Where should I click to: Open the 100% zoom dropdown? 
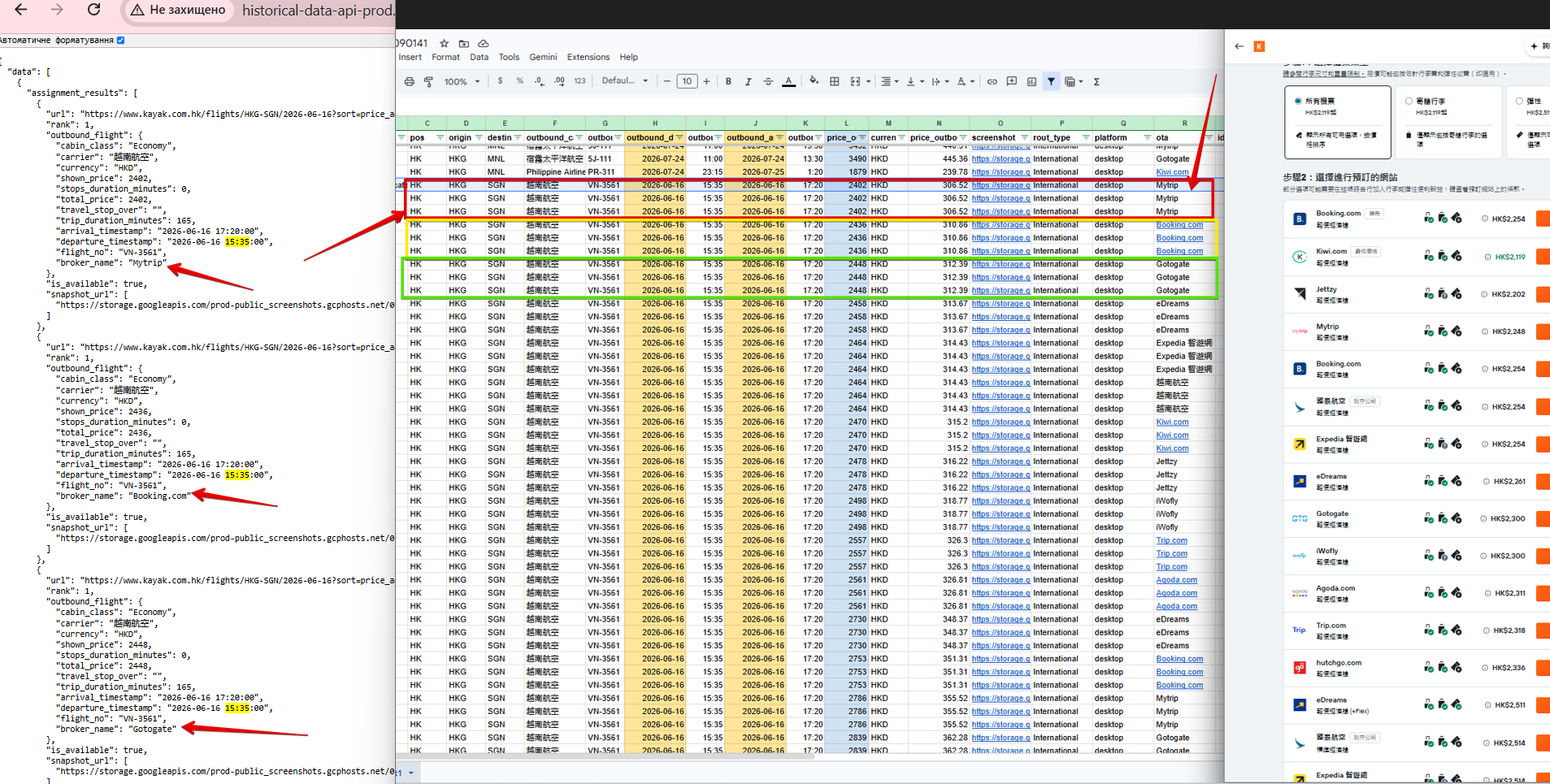(x=462, y=81)
